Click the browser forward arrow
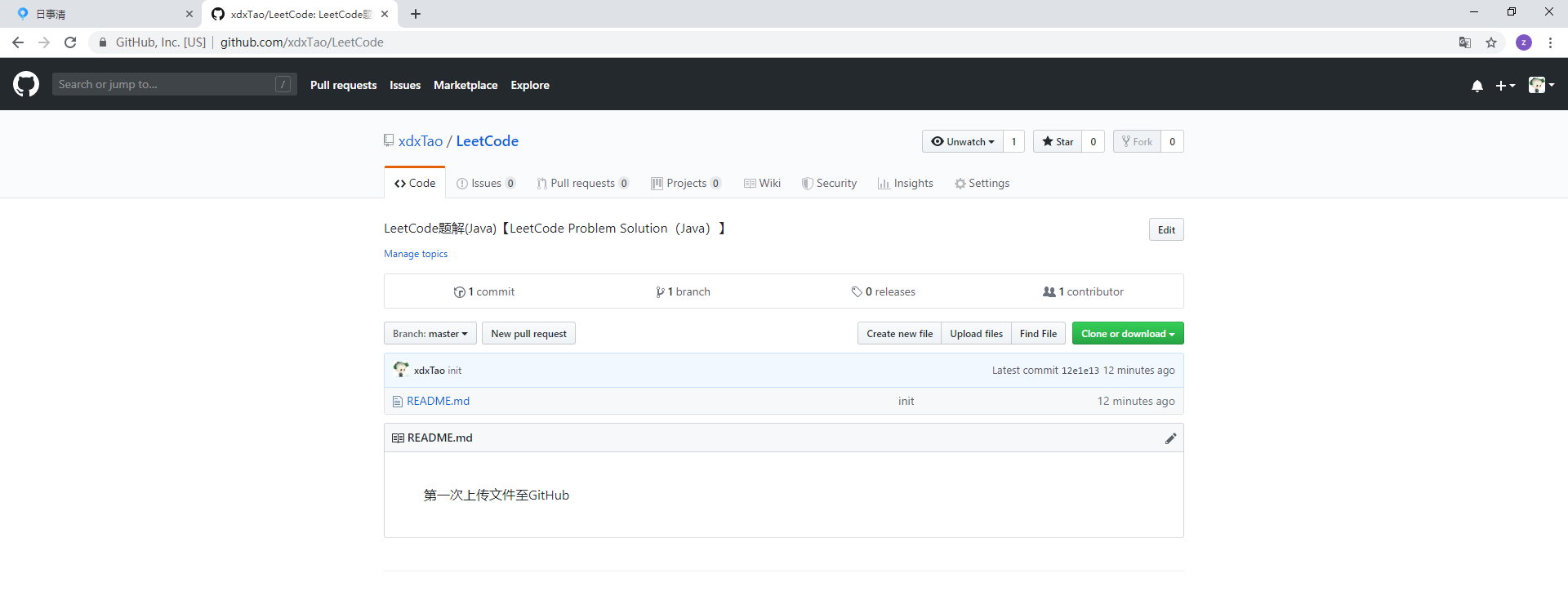The height and width of the screenshot is (591, 1568). tap(44, 42)
